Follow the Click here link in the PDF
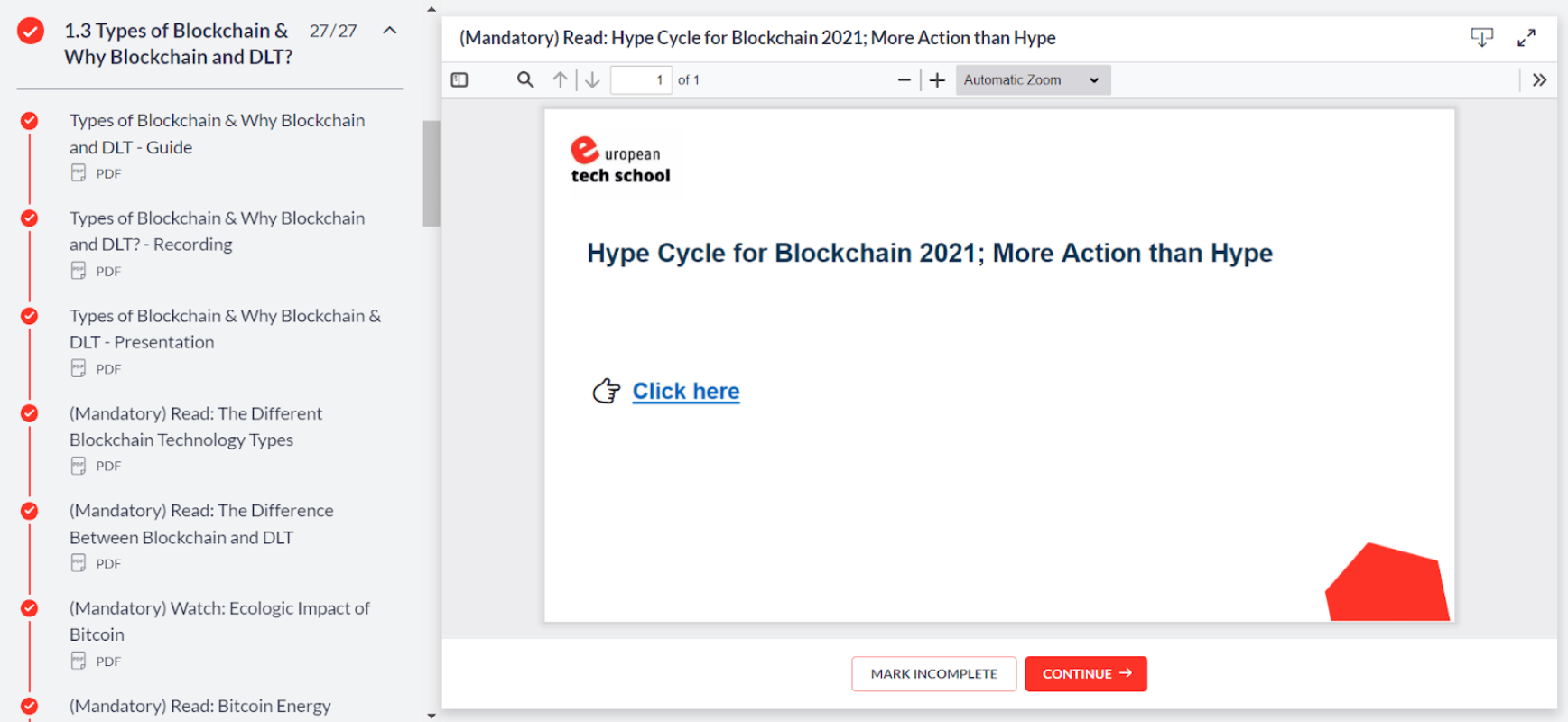Viewport: 1568px width, 722px height. [685, 392]
